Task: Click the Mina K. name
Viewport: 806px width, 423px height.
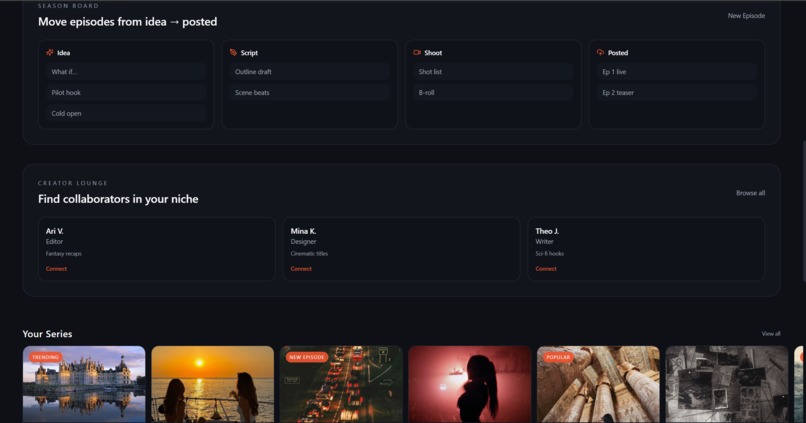Action: [303, 231]
